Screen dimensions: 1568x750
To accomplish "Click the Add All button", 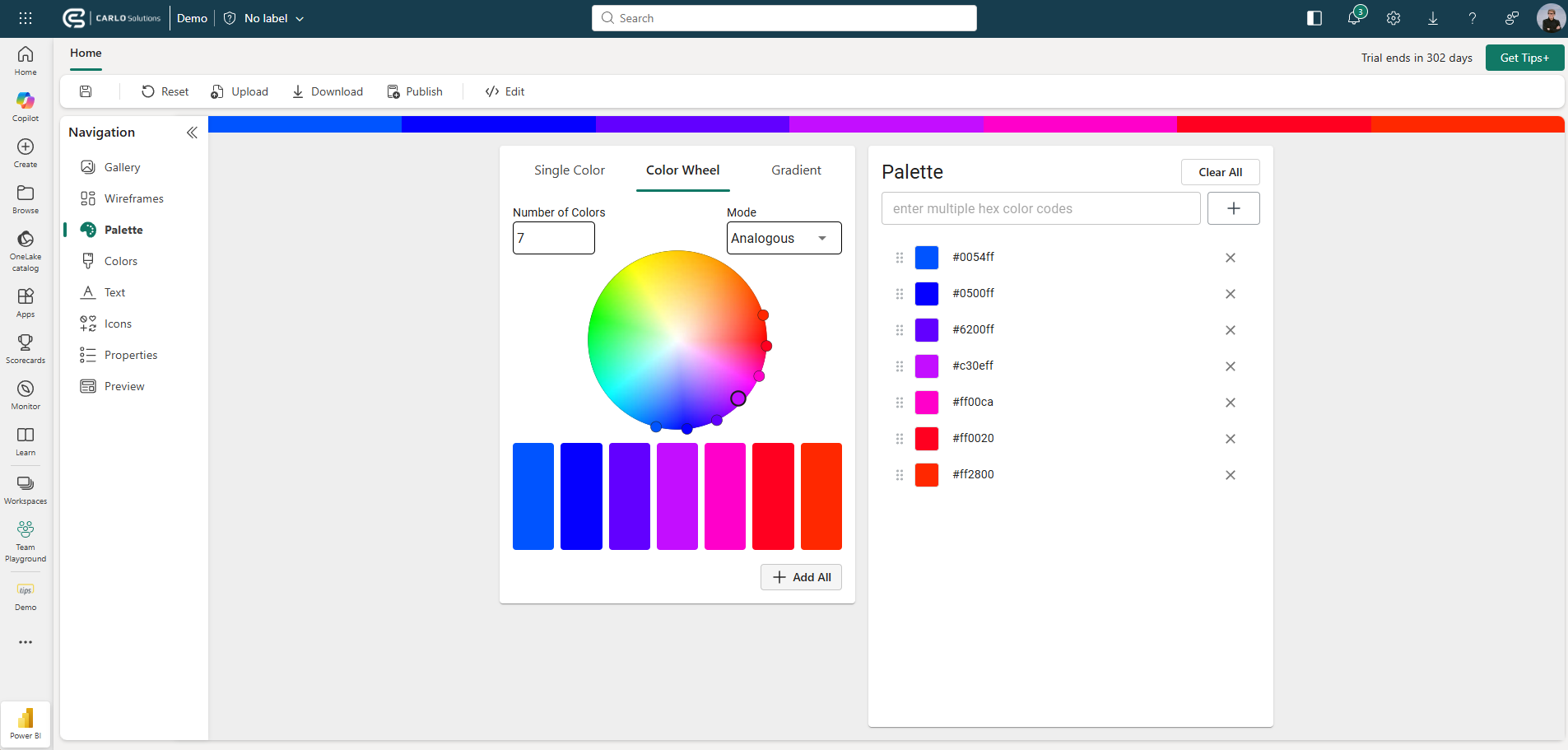I will coord(800,576).
